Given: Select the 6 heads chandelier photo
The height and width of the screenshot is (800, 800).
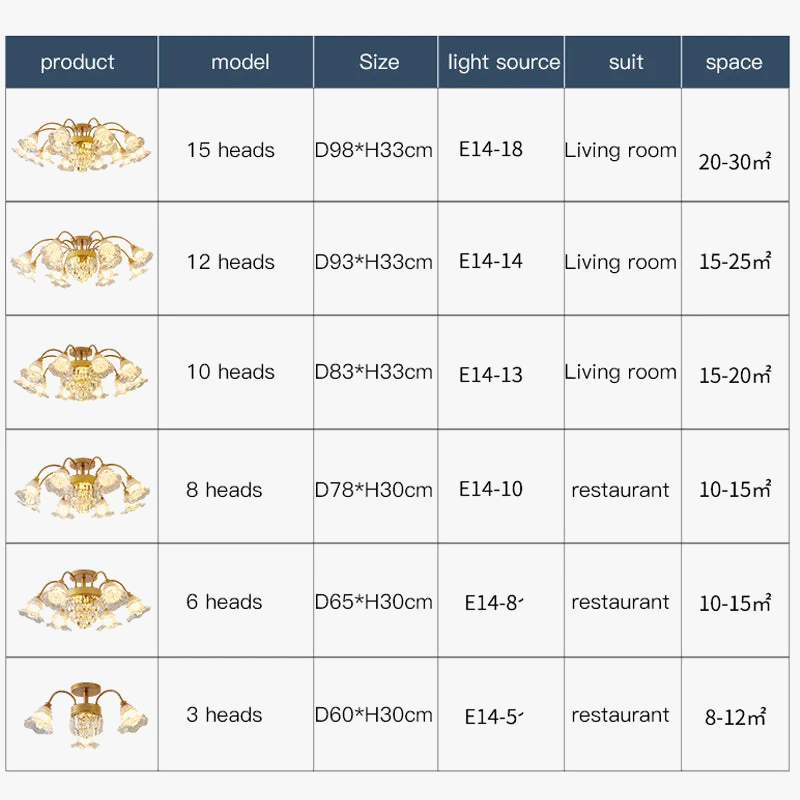Looking at the screenshot, I should pyautogui.click(x=81, y=600).
